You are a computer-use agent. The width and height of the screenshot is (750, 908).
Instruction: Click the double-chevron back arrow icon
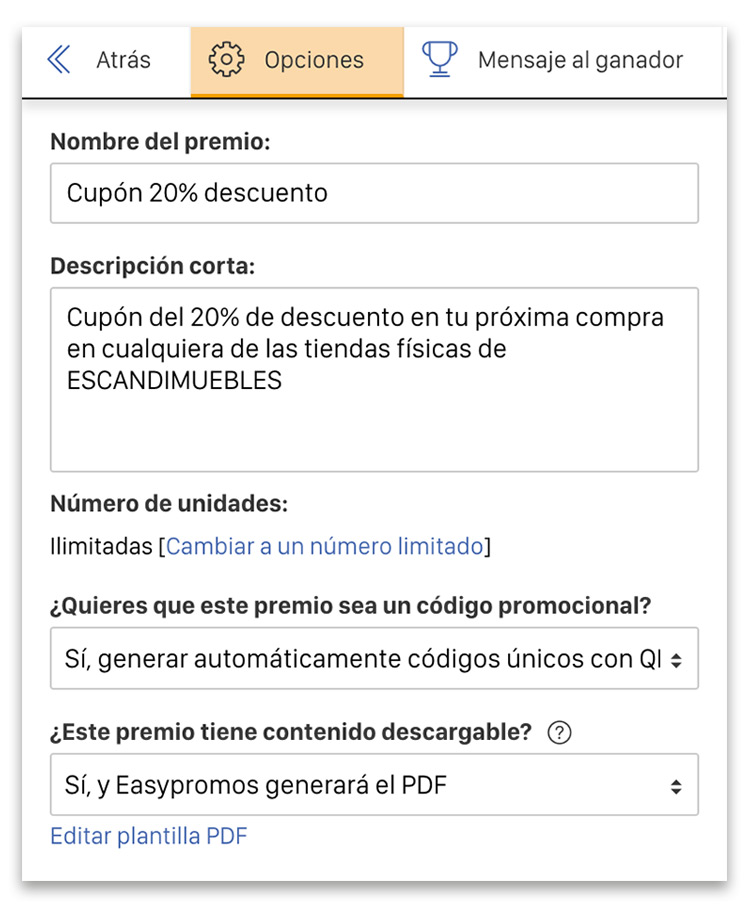click(58, 60)
